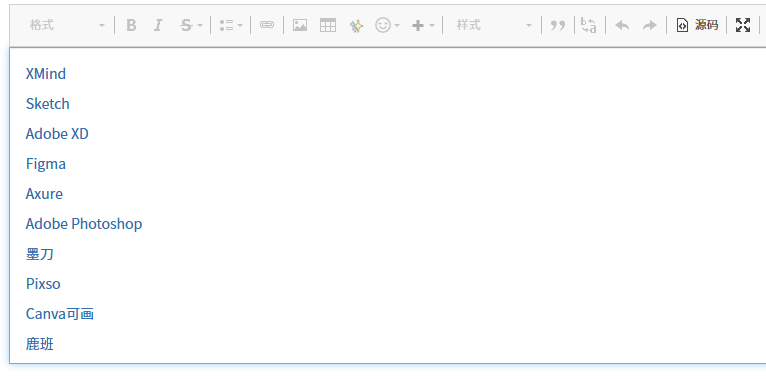Expand the plus insert dropdown arrow
Screen dimensions: 766x379
pyautogui.click(x=432, y=25)
